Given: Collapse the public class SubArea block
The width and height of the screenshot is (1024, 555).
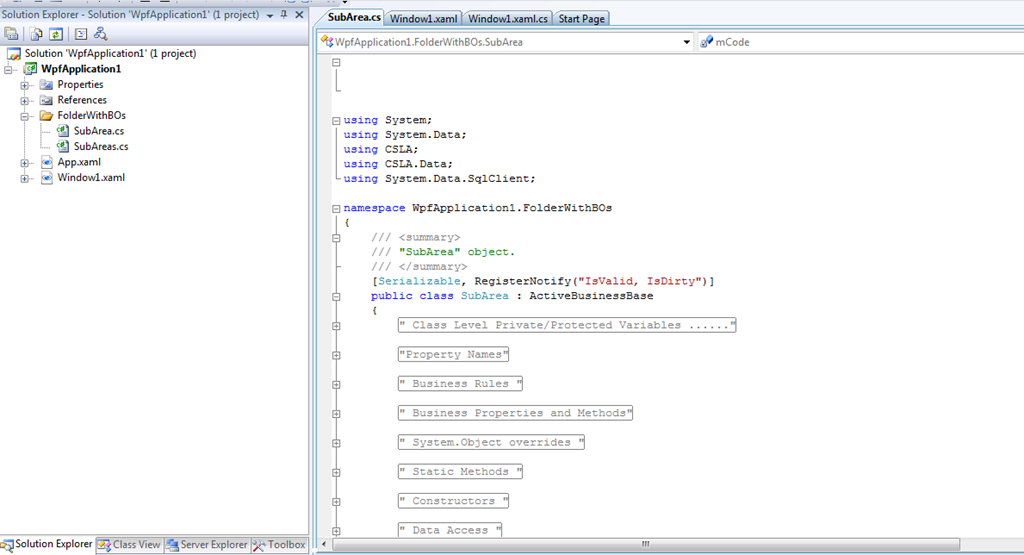Looking at the screenshot, I should [336, 296].
